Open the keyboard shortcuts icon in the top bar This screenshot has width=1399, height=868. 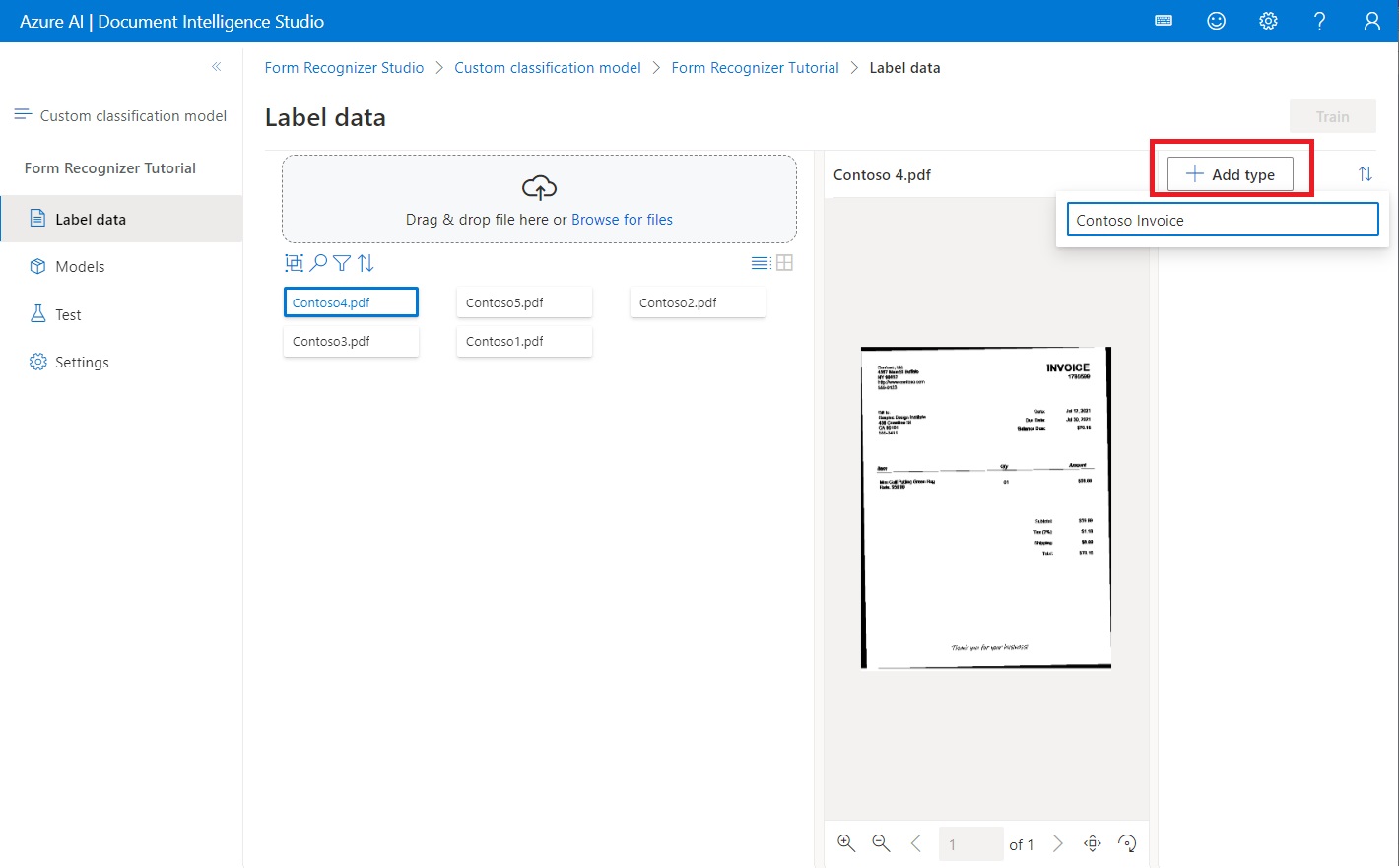point(1163,21)
